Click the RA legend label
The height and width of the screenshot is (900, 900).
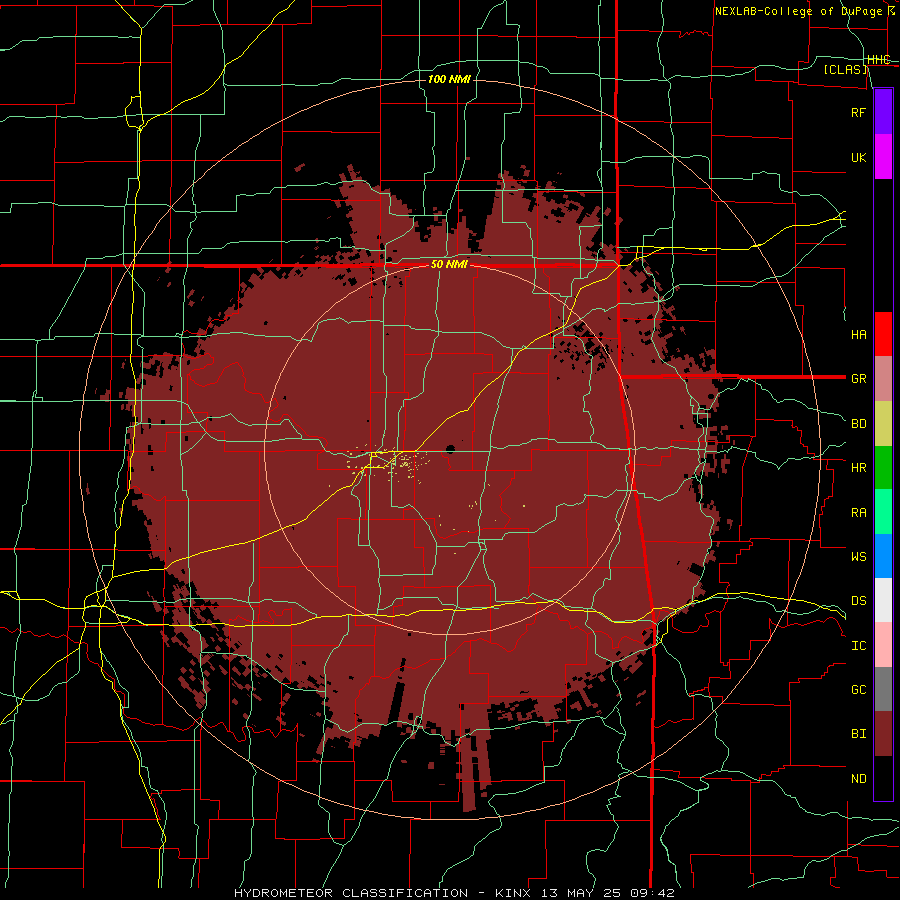click(x=858, y=513)
